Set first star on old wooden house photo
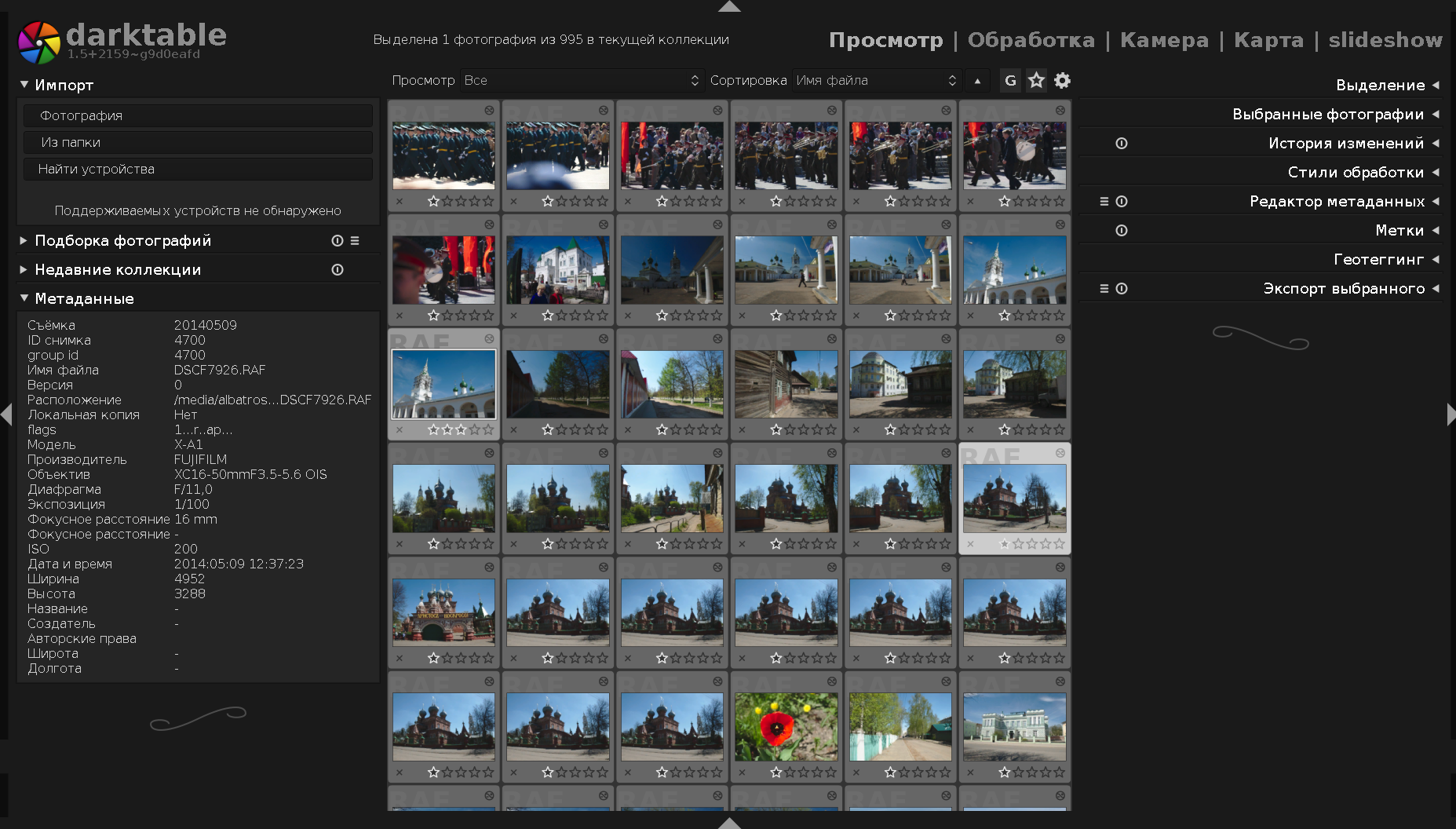 click(775, 429)
